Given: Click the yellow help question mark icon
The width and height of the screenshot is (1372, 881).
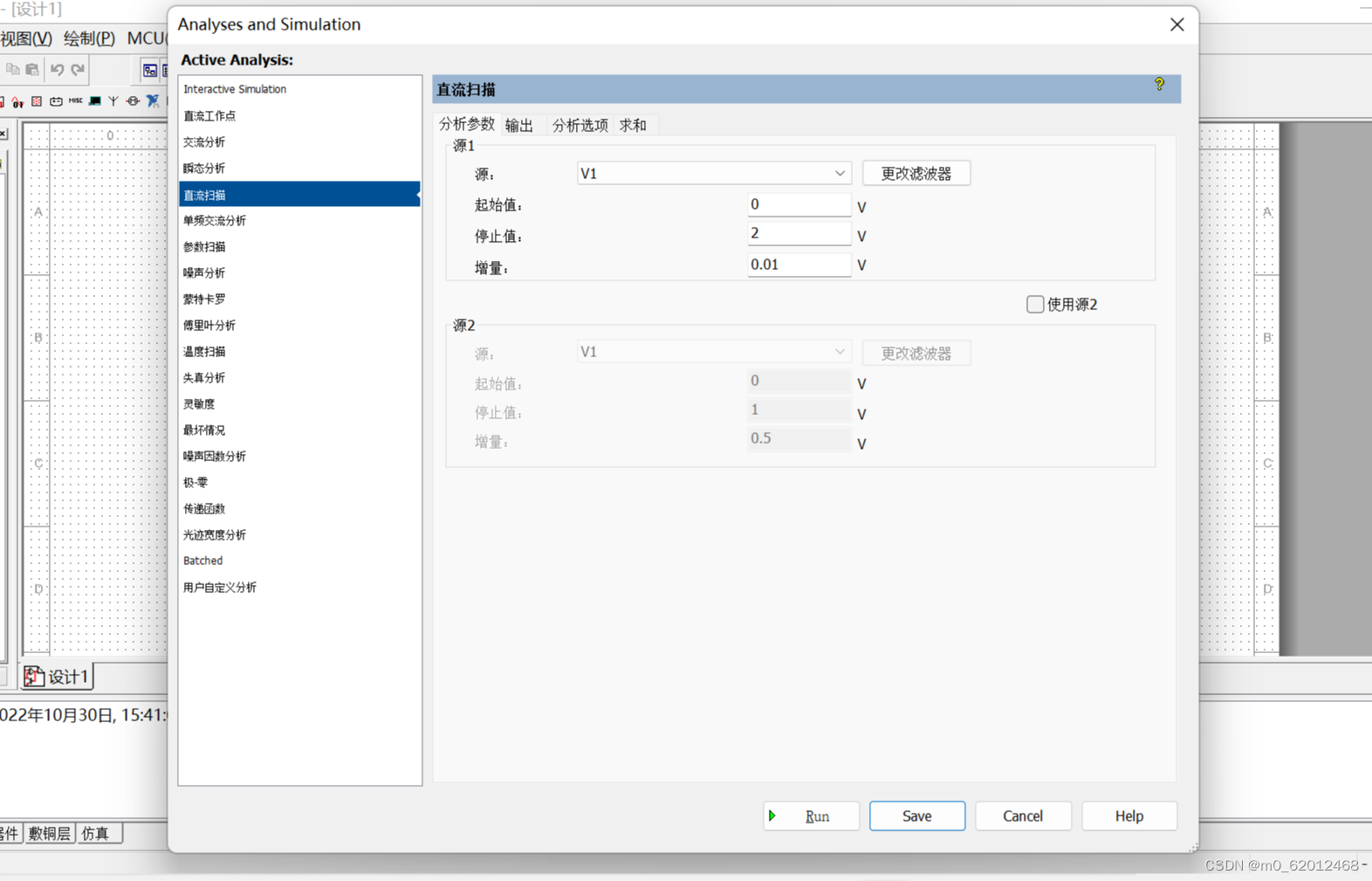Looking at the screenshot, I should point(1159,85).
